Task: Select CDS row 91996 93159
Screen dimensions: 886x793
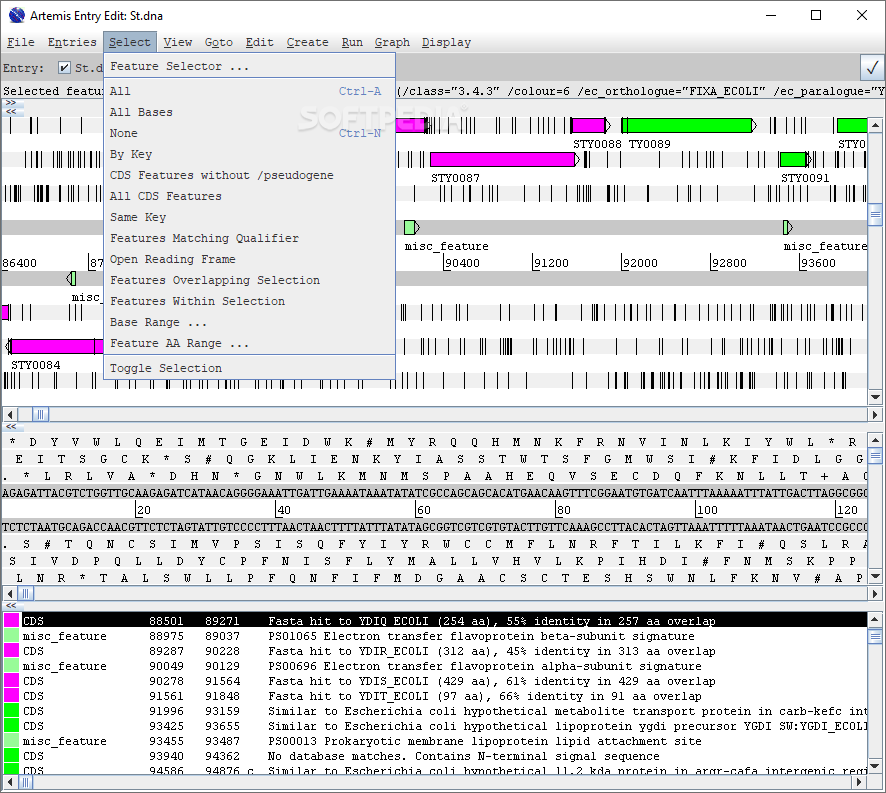Action: [x=435, y=710]
